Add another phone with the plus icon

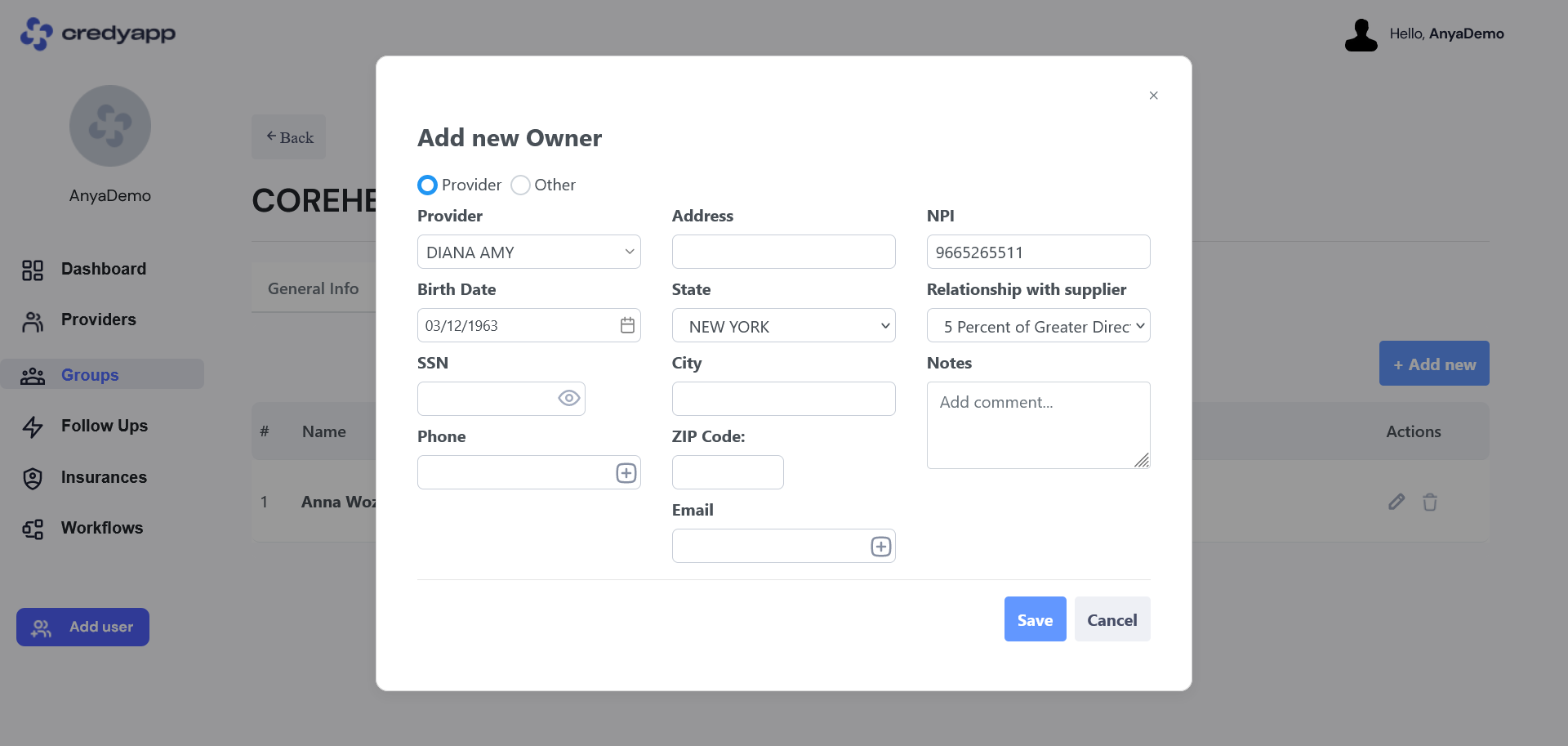[x=626, y=473]
